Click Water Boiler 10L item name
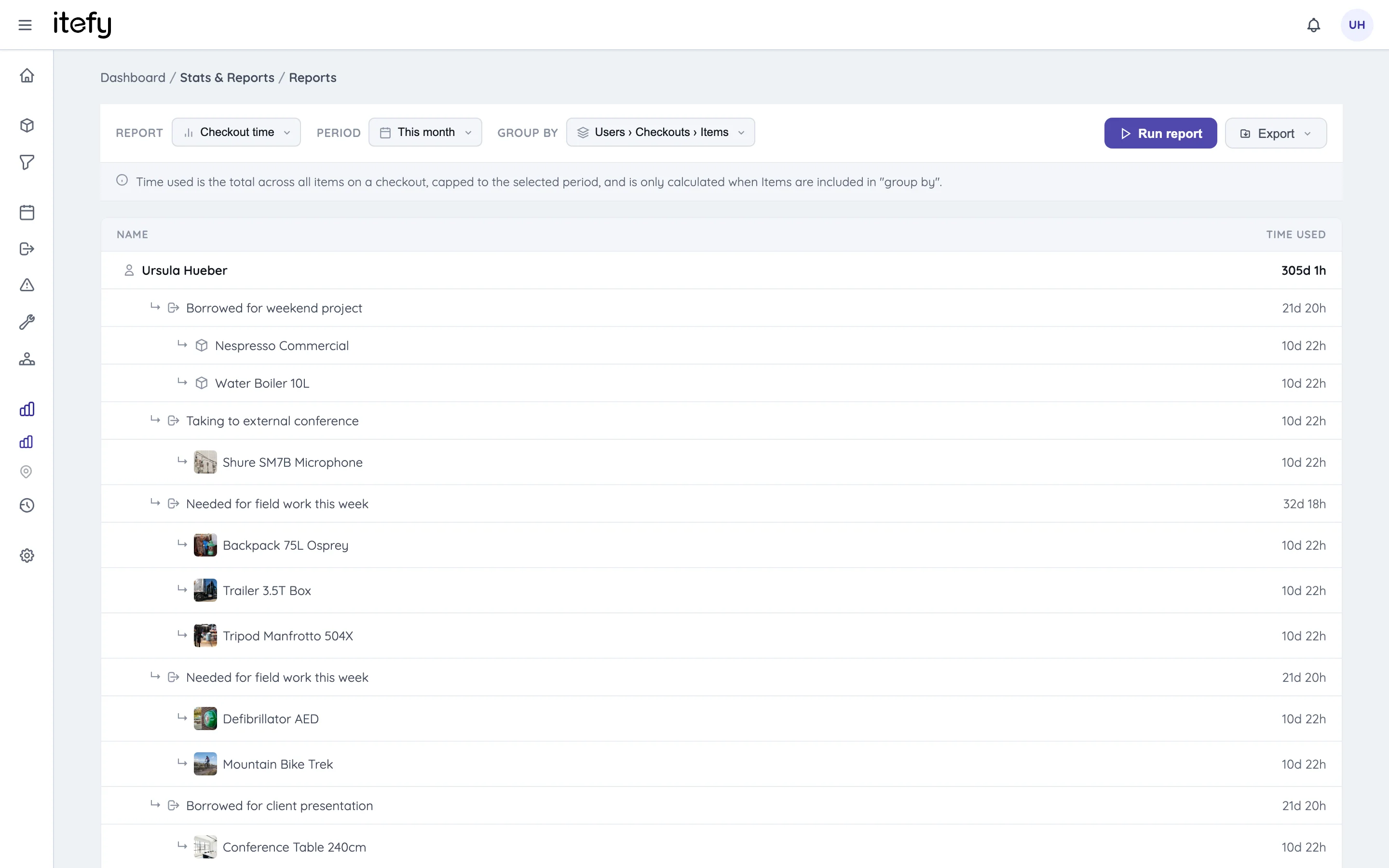Viewport: 1389px width, 868px height. pos(262,383)
